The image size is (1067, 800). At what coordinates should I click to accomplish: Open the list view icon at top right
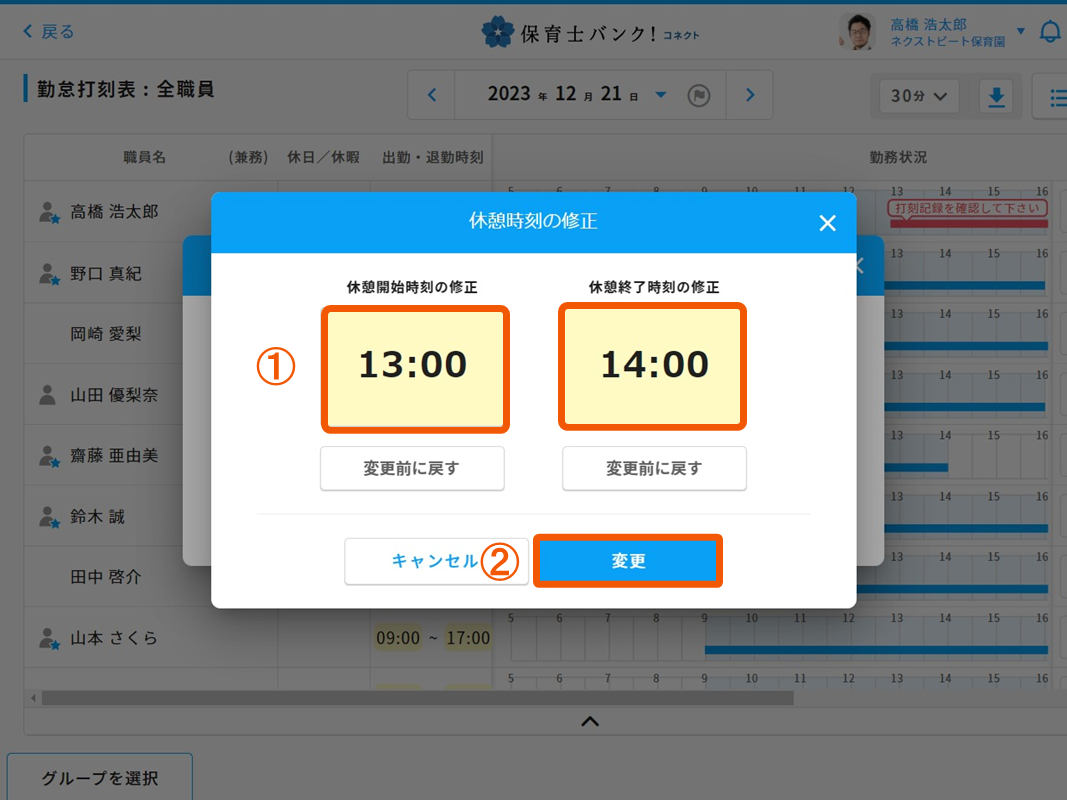[x=1055, y=96]
